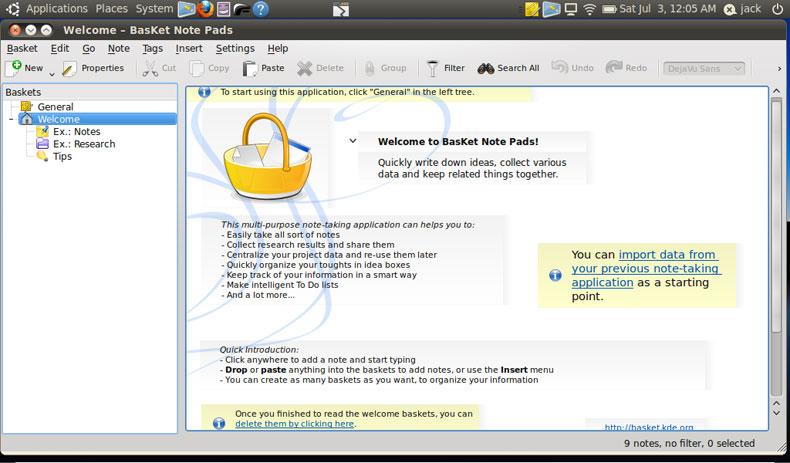The width and height of the screenshot is (790, 463).
Task: Click the Ex.: Research folder icon
Action: 43,144
